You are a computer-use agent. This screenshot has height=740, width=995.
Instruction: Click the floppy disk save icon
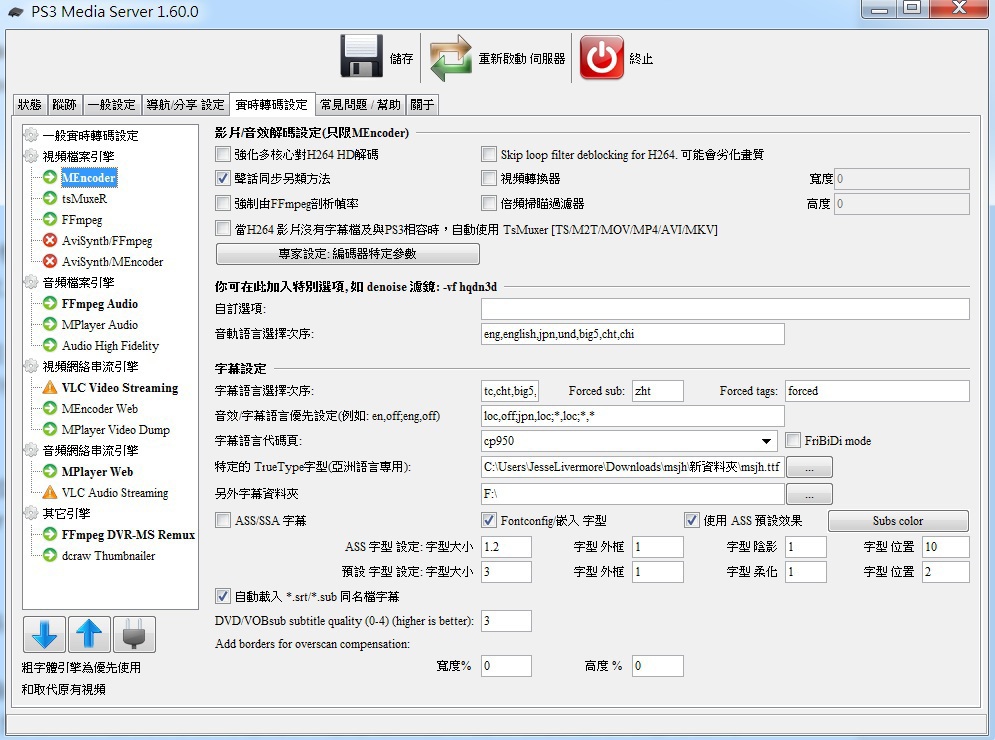pyautogui.click(x=361, y=56)
